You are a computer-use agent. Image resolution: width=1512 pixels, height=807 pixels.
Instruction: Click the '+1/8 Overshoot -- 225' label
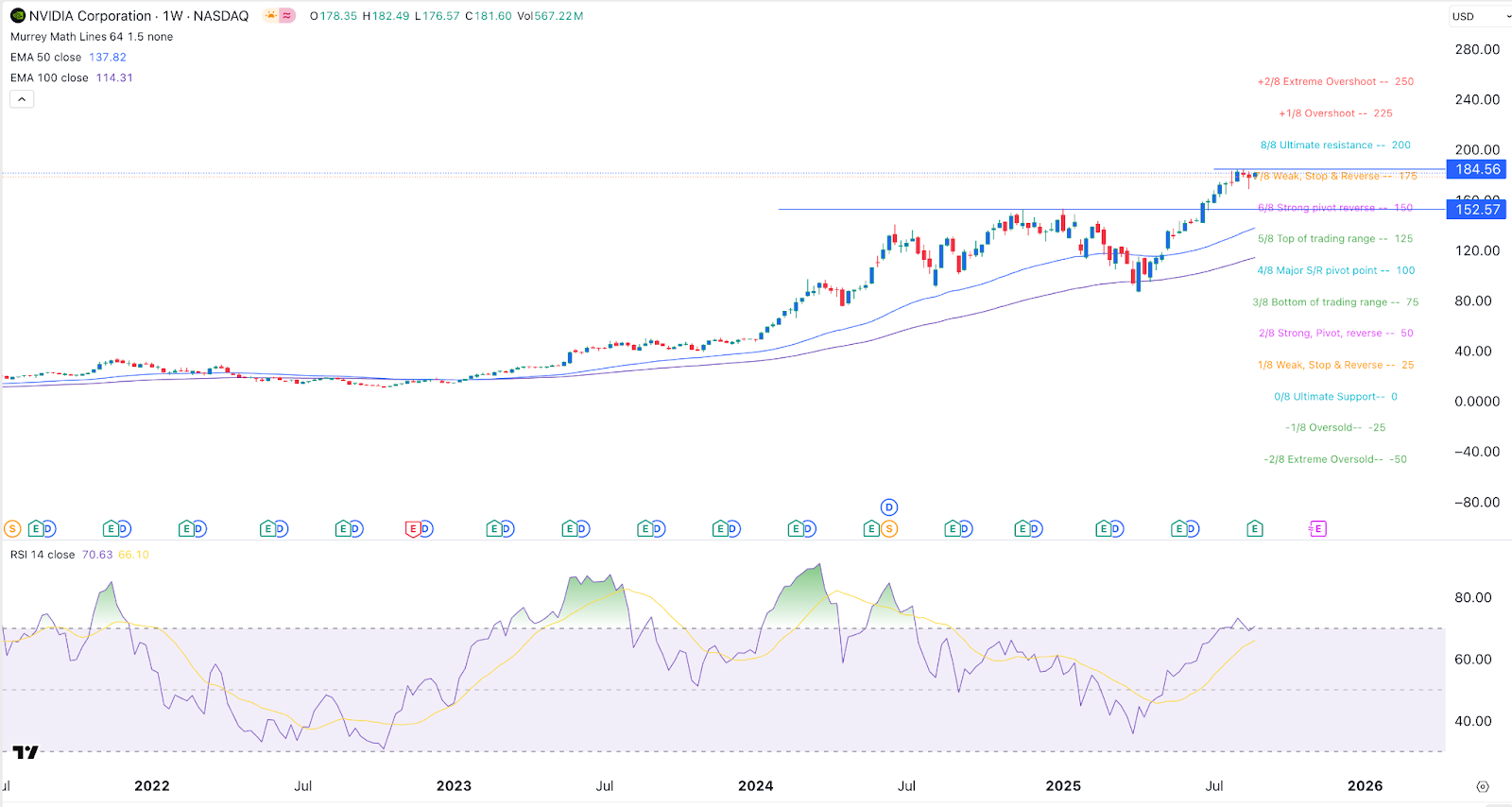[1335, 113]
